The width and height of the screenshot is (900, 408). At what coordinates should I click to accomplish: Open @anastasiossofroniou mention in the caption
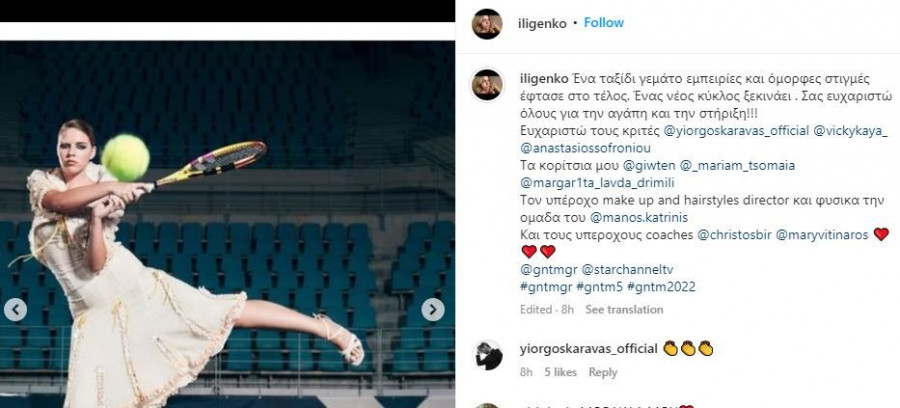coord(585,148)
